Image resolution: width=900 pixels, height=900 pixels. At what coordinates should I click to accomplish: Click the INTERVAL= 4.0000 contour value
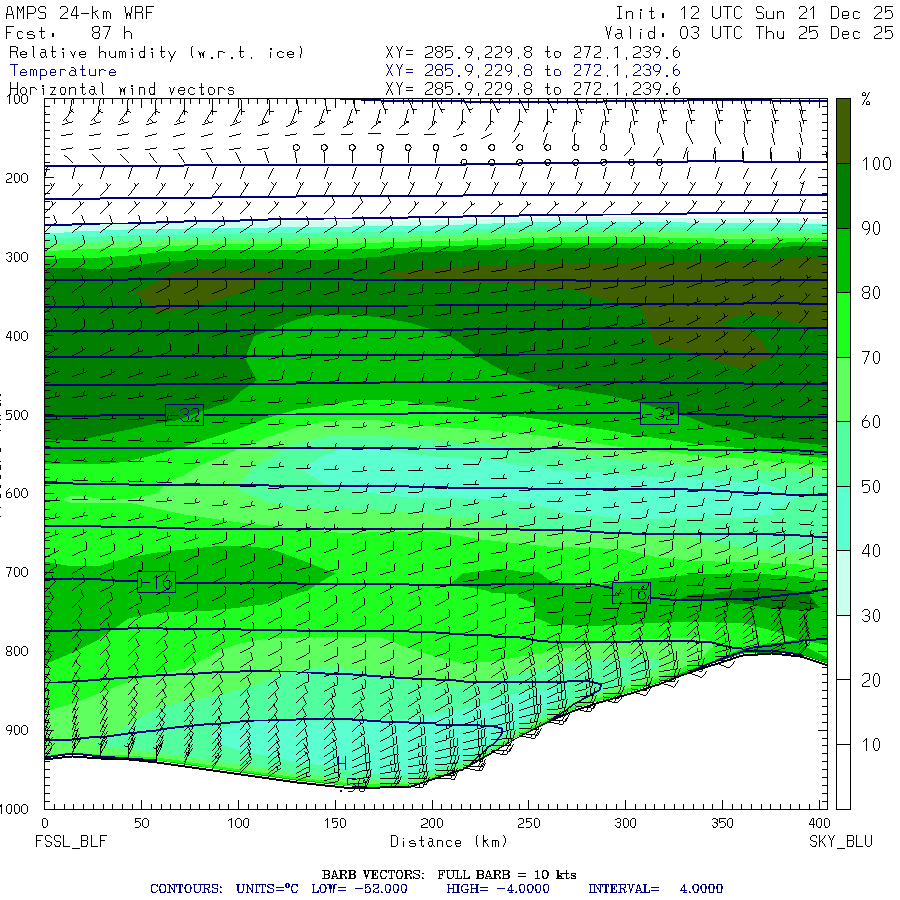coord(655,889)
